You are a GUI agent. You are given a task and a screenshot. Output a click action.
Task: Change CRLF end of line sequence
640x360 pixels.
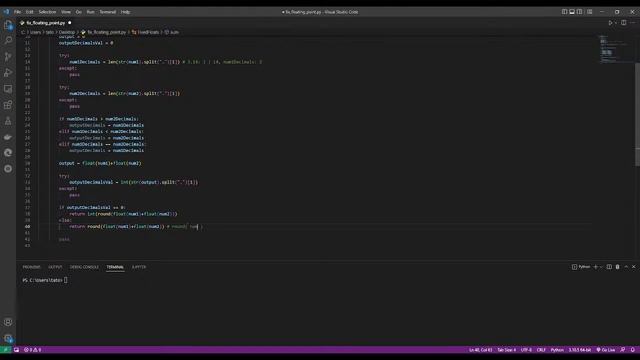pos(541,350)
